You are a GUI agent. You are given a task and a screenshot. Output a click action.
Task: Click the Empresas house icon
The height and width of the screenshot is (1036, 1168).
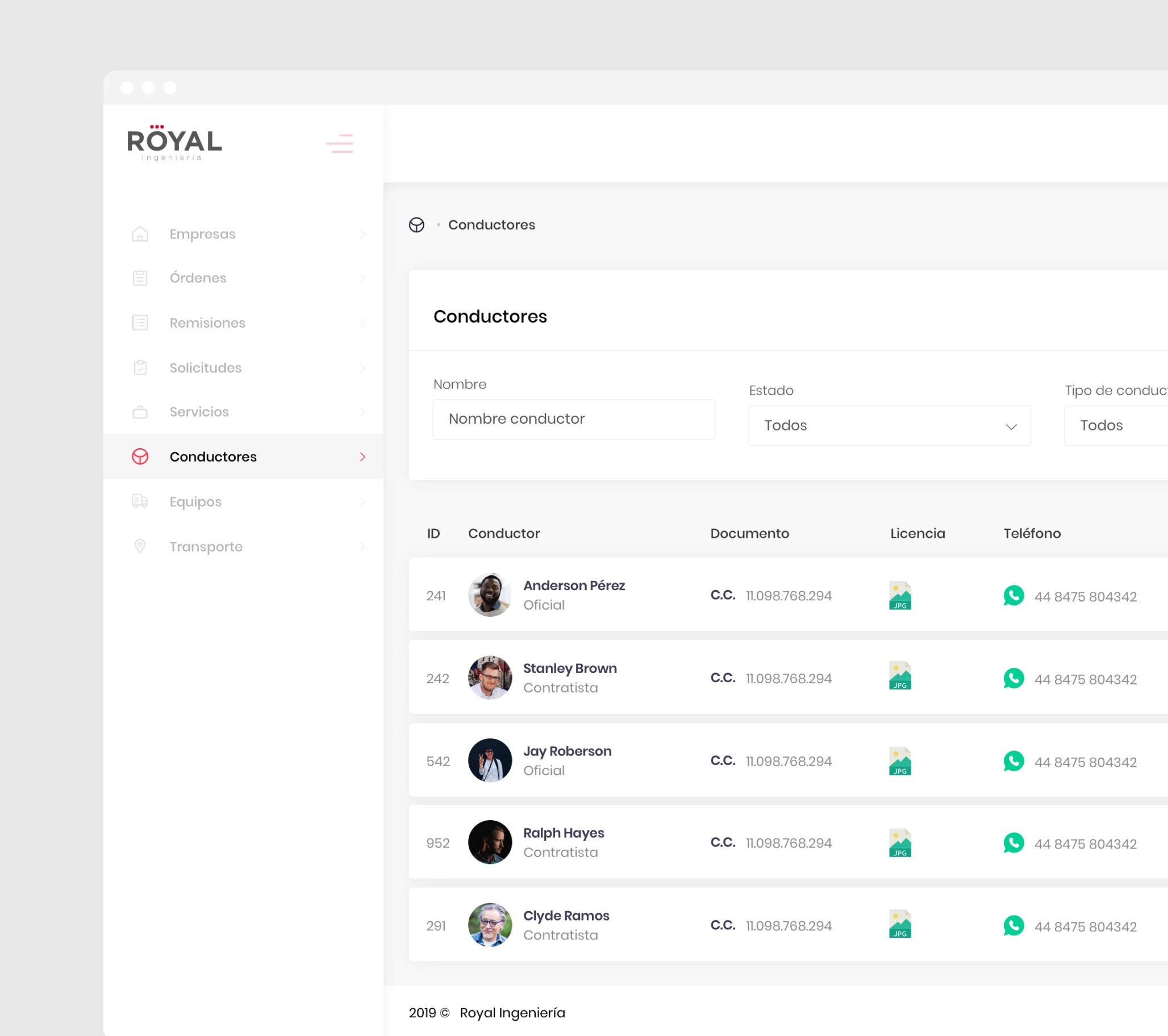tap(140, 233)
